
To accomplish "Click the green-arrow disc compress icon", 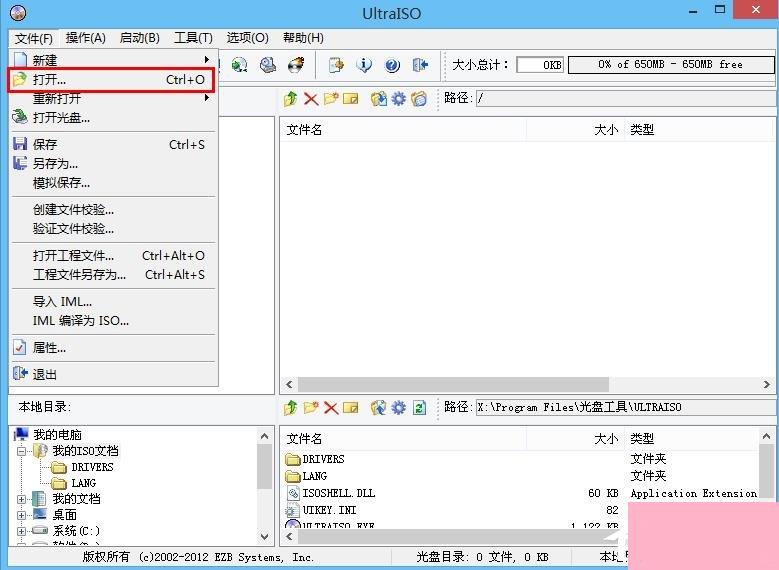I will click(240, 65).
